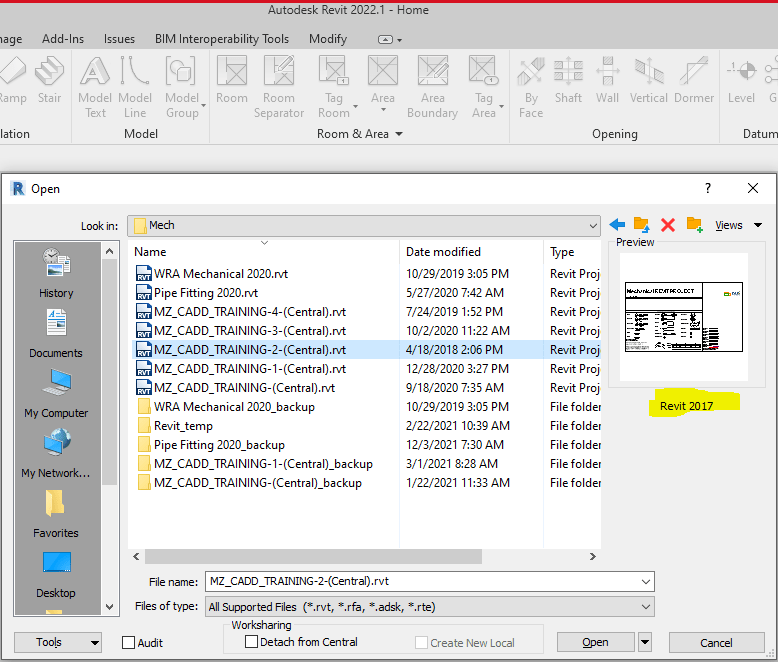Switch to the Add-Ins tab
The height and width of the screenshot is (662, 778).
pyautogui.click(x=63, y=39)
